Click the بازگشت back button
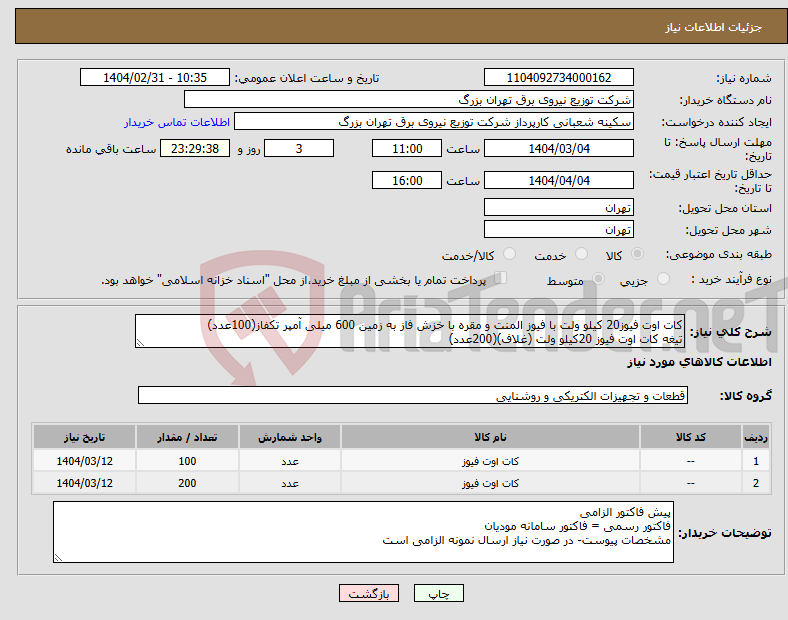This screenshot has height=620, width=788. (369, 593)
